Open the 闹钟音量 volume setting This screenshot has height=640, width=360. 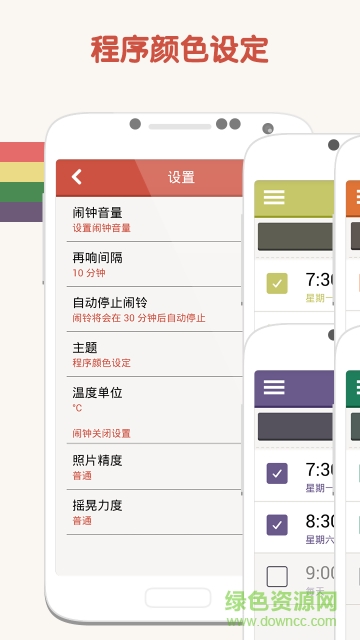click(154, 219)
